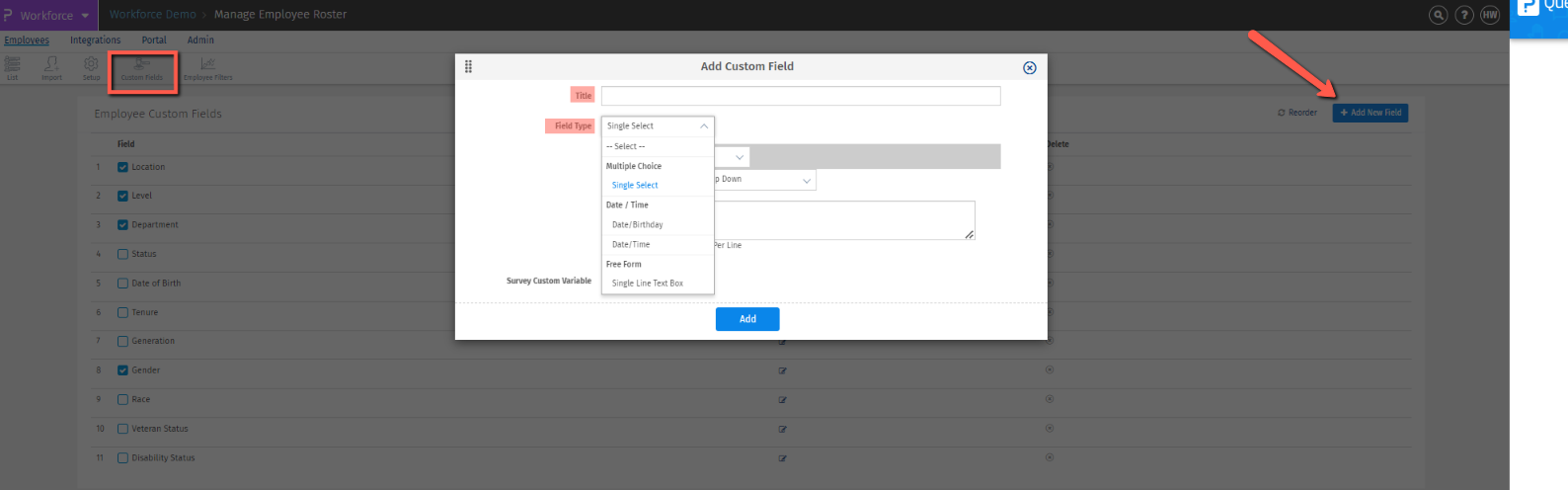
Task: Enable the Status field checkbox
Action: point(122,254)
